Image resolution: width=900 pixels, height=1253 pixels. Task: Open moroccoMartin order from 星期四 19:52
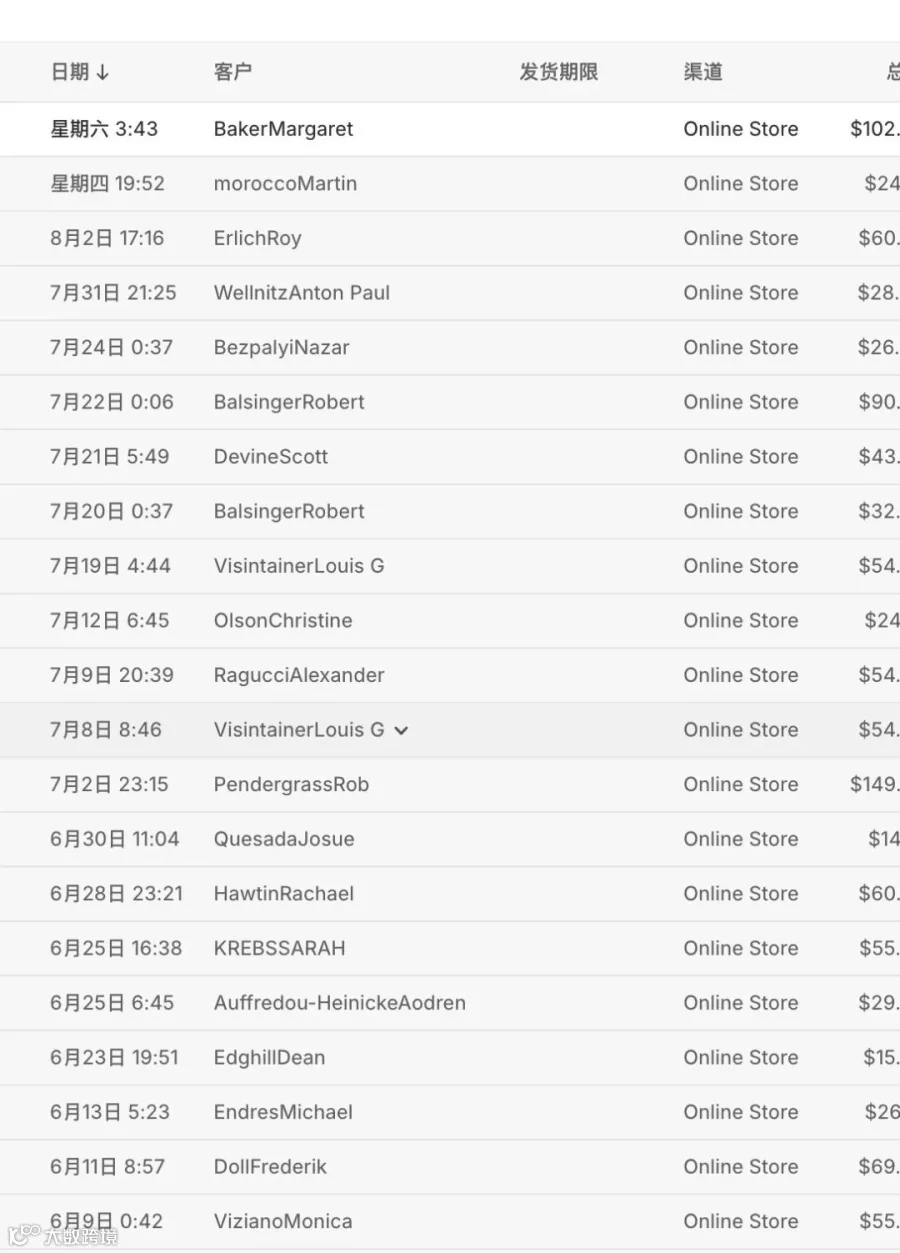[450, 184]
